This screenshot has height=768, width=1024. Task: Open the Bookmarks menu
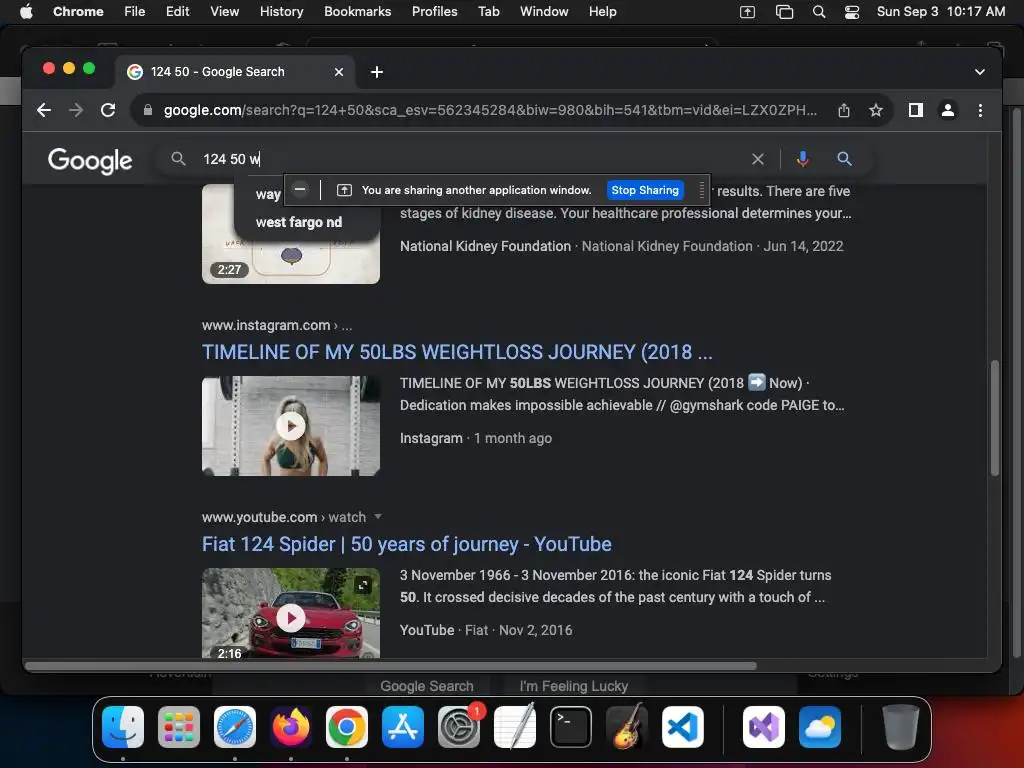(x=357, y=11)
